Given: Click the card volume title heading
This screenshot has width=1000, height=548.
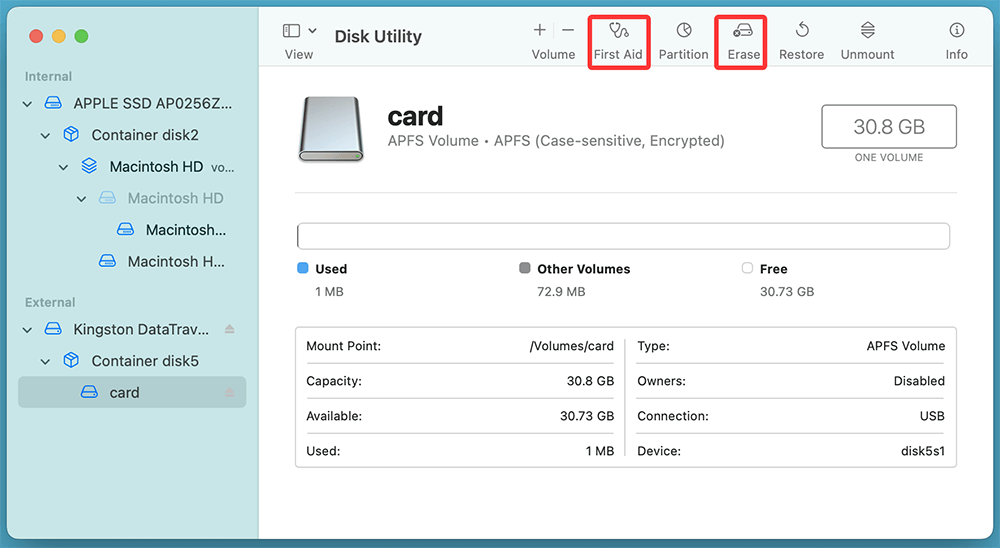Looking at the screenshot, I should (415, 116).
